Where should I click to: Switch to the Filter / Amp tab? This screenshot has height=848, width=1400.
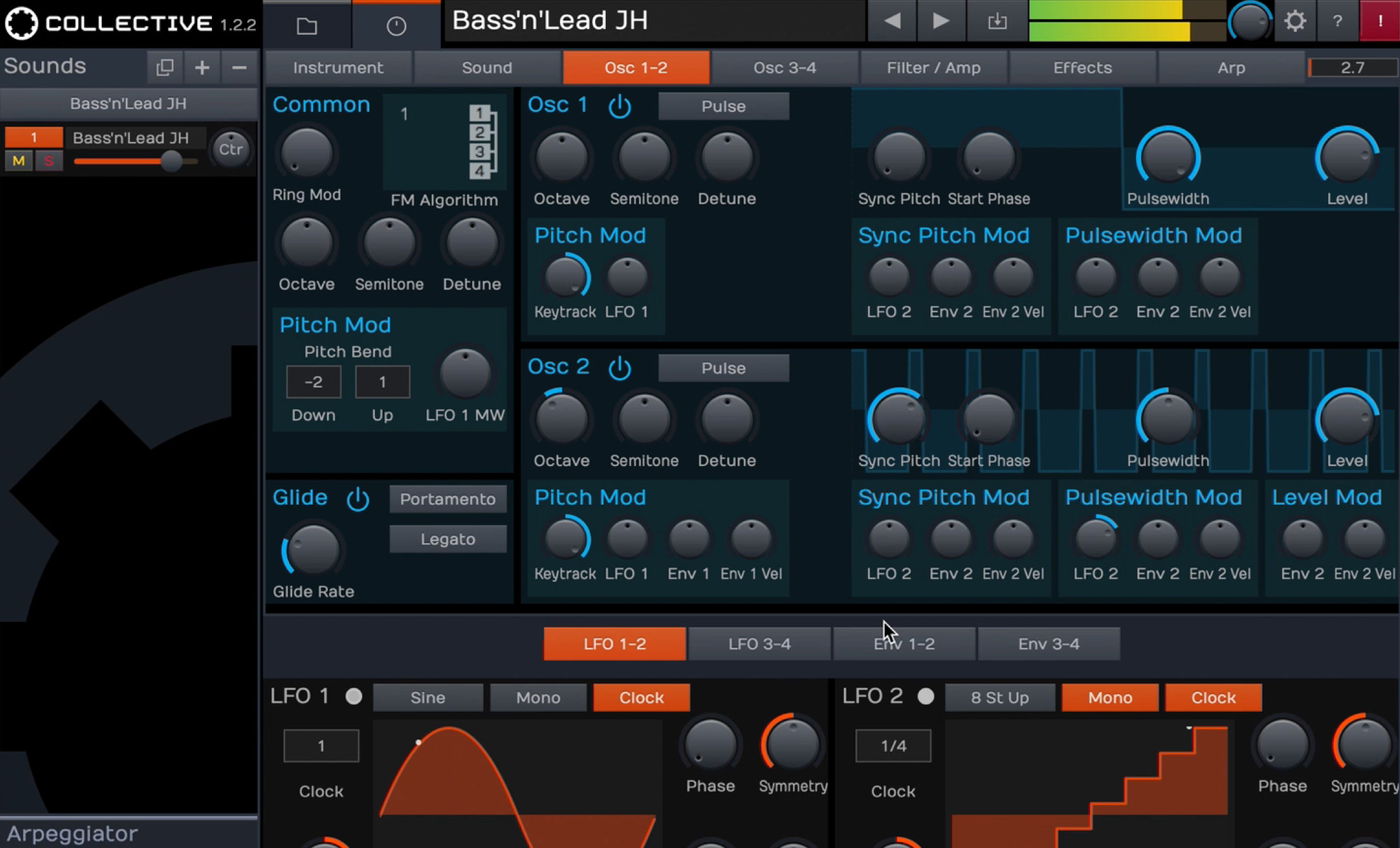(934, 67)
